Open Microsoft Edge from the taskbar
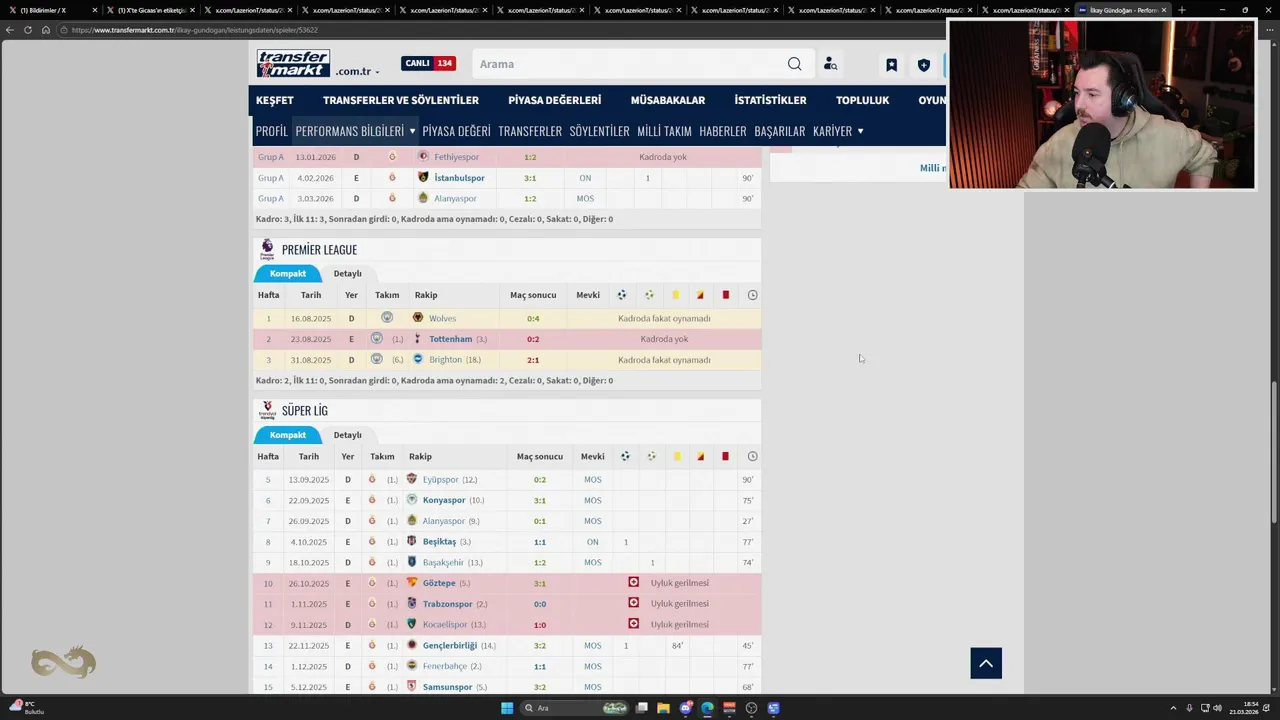The height and width of the screenshot is (720, 1280). (x=707, y=708)
